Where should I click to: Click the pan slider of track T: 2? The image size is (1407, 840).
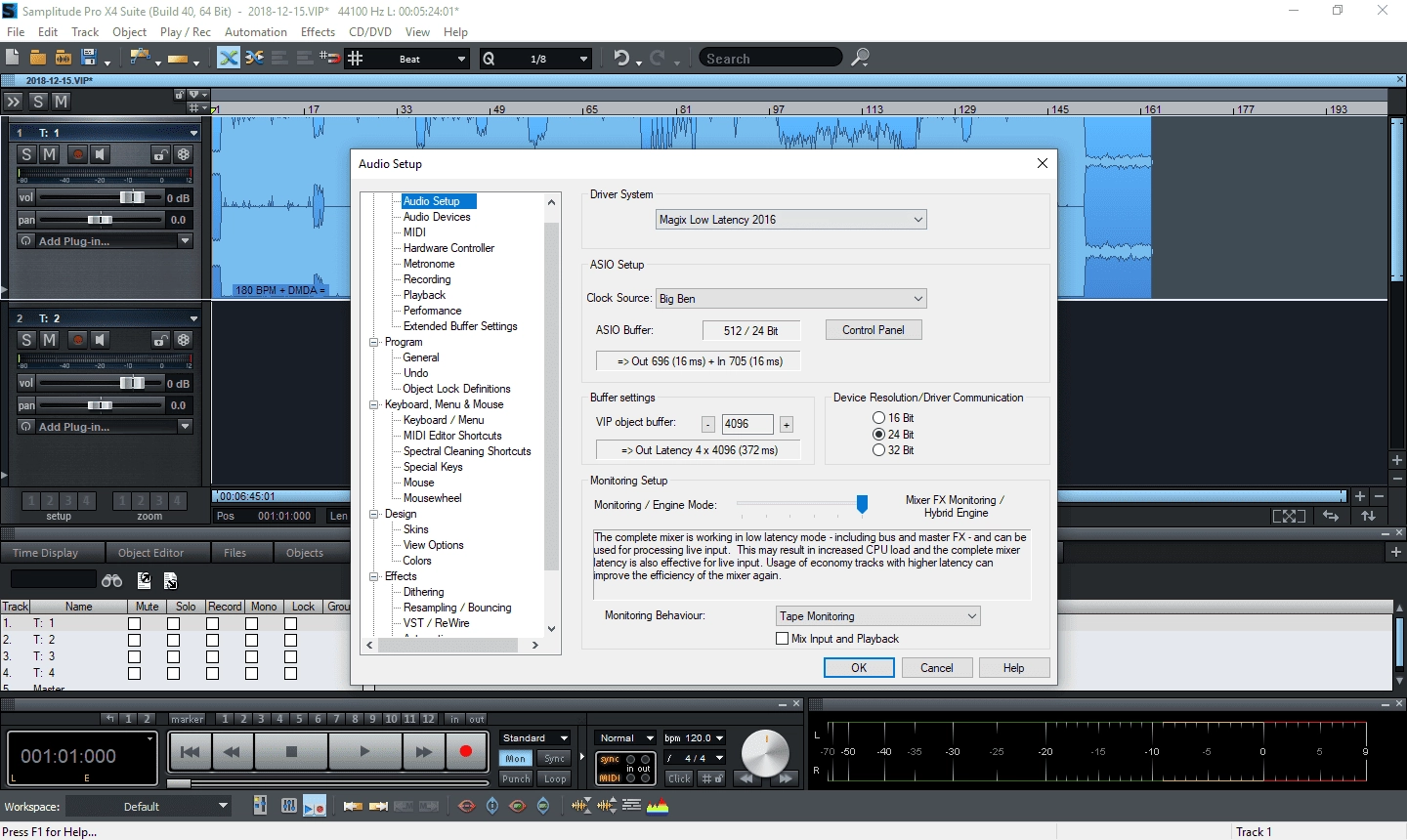(x=100, y=405)
